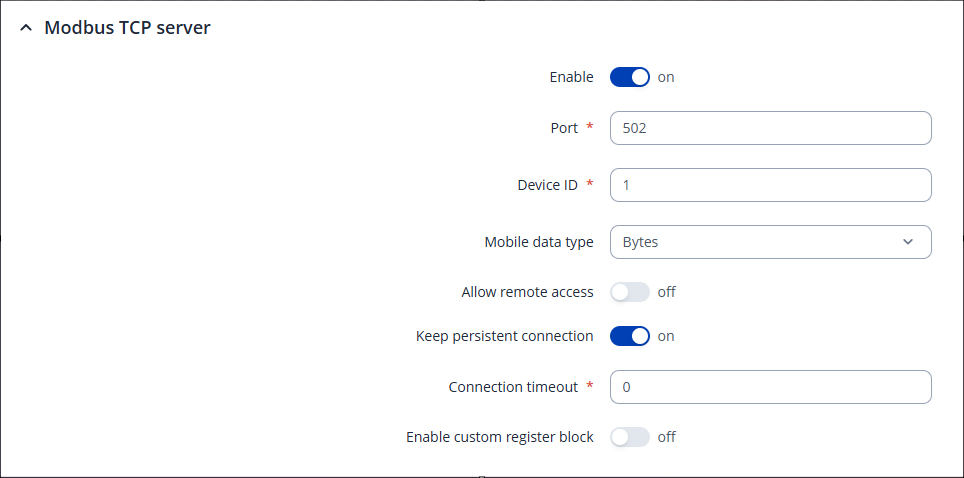Select the Connection timeout input
This screenshot has height=478, width=964.
click(x=770, y=387)
